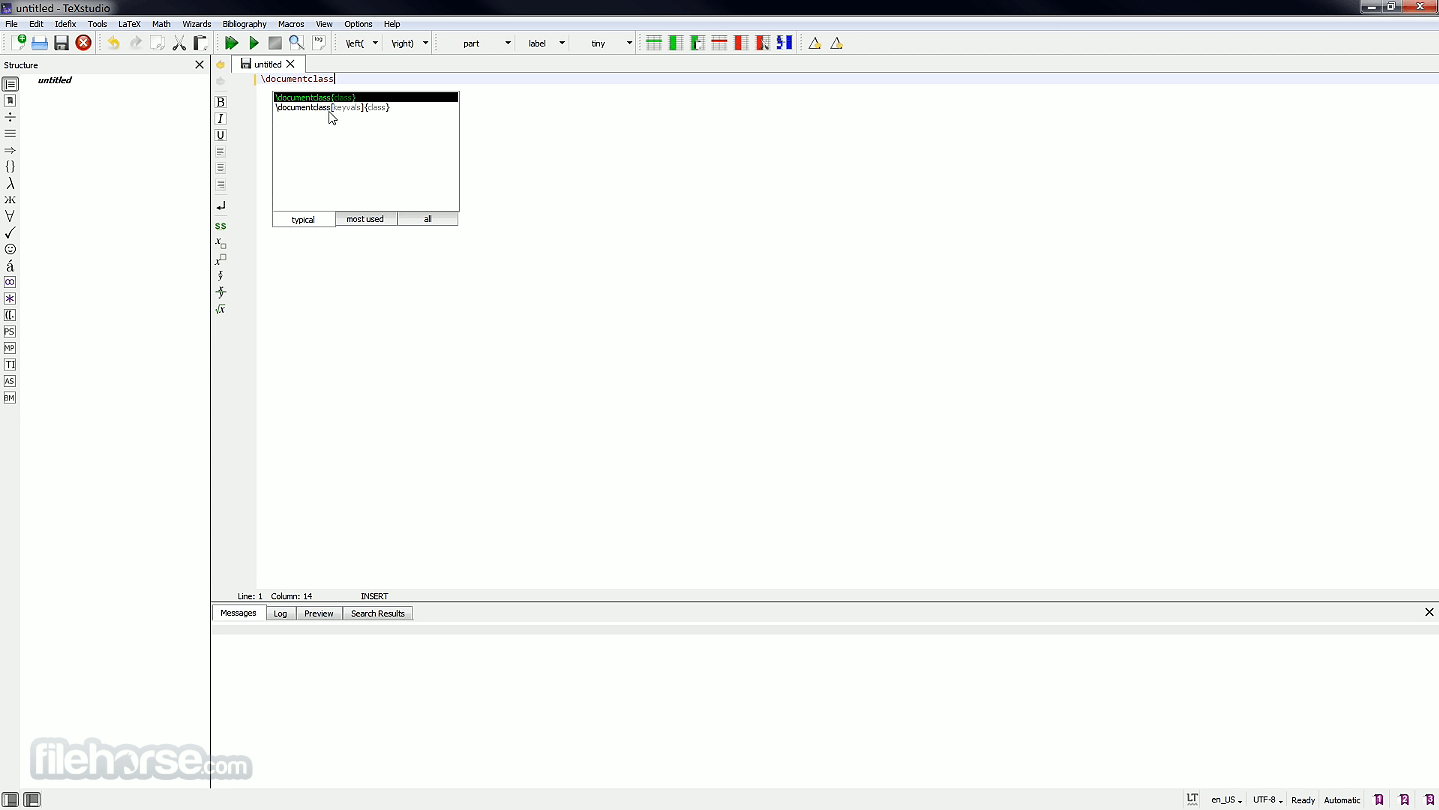
Task: Open the TI (TikZ) panel
Action: (x=10, y=365)
